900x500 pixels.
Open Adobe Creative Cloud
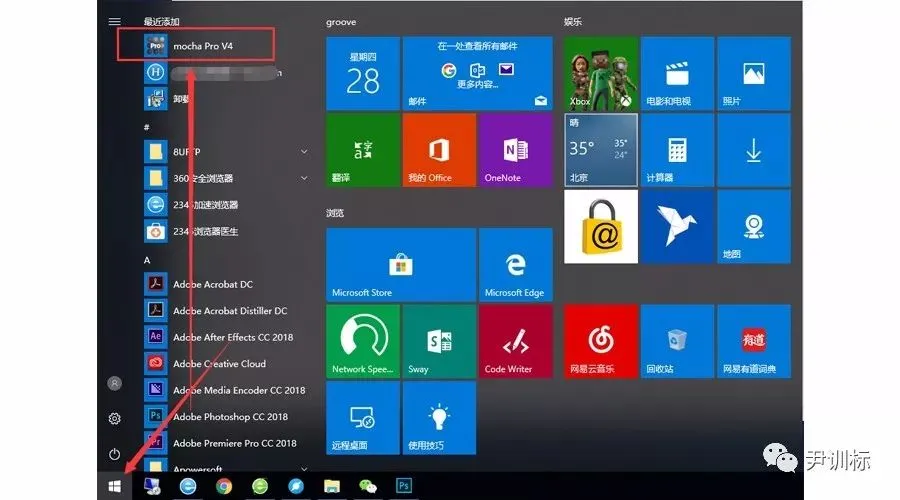(x=227, y=363)
